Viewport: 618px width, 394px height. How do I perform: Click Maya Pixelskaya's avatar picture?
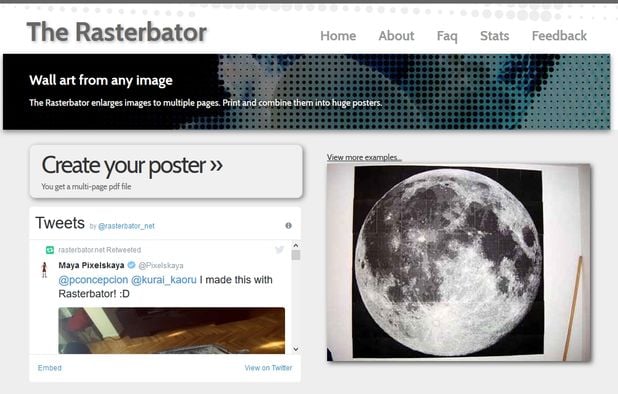tap(44, 270)
